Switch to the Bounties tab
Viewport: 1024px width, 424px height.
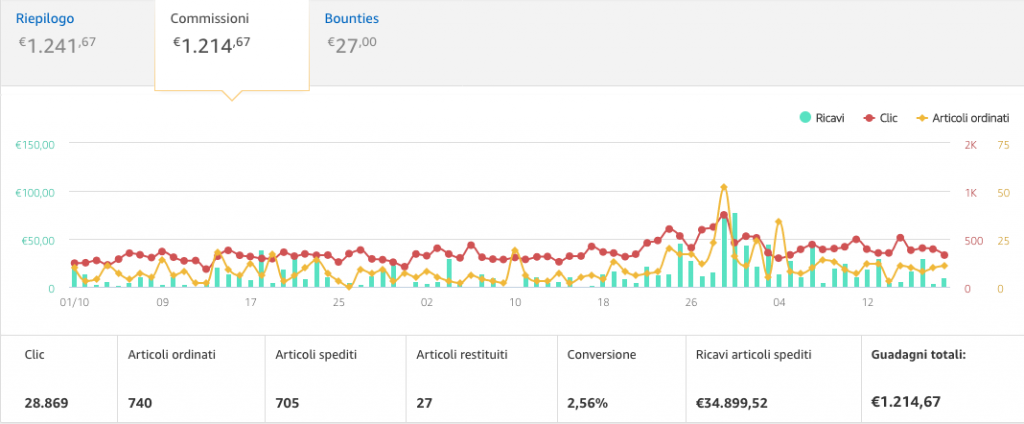[351, 18]
